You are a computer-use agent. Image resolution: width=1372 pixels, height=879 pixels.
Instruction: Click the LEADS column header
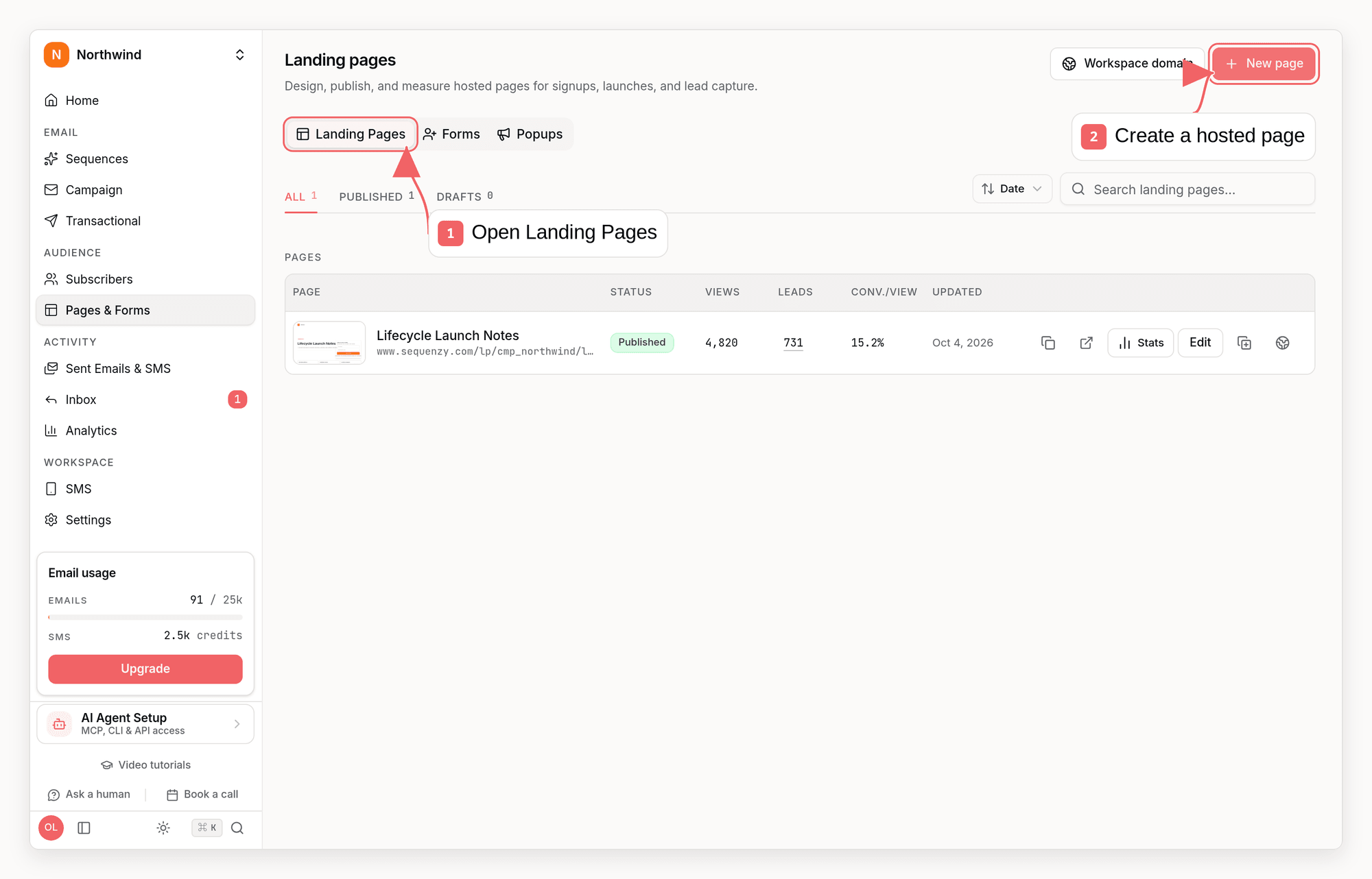point(795,292)
